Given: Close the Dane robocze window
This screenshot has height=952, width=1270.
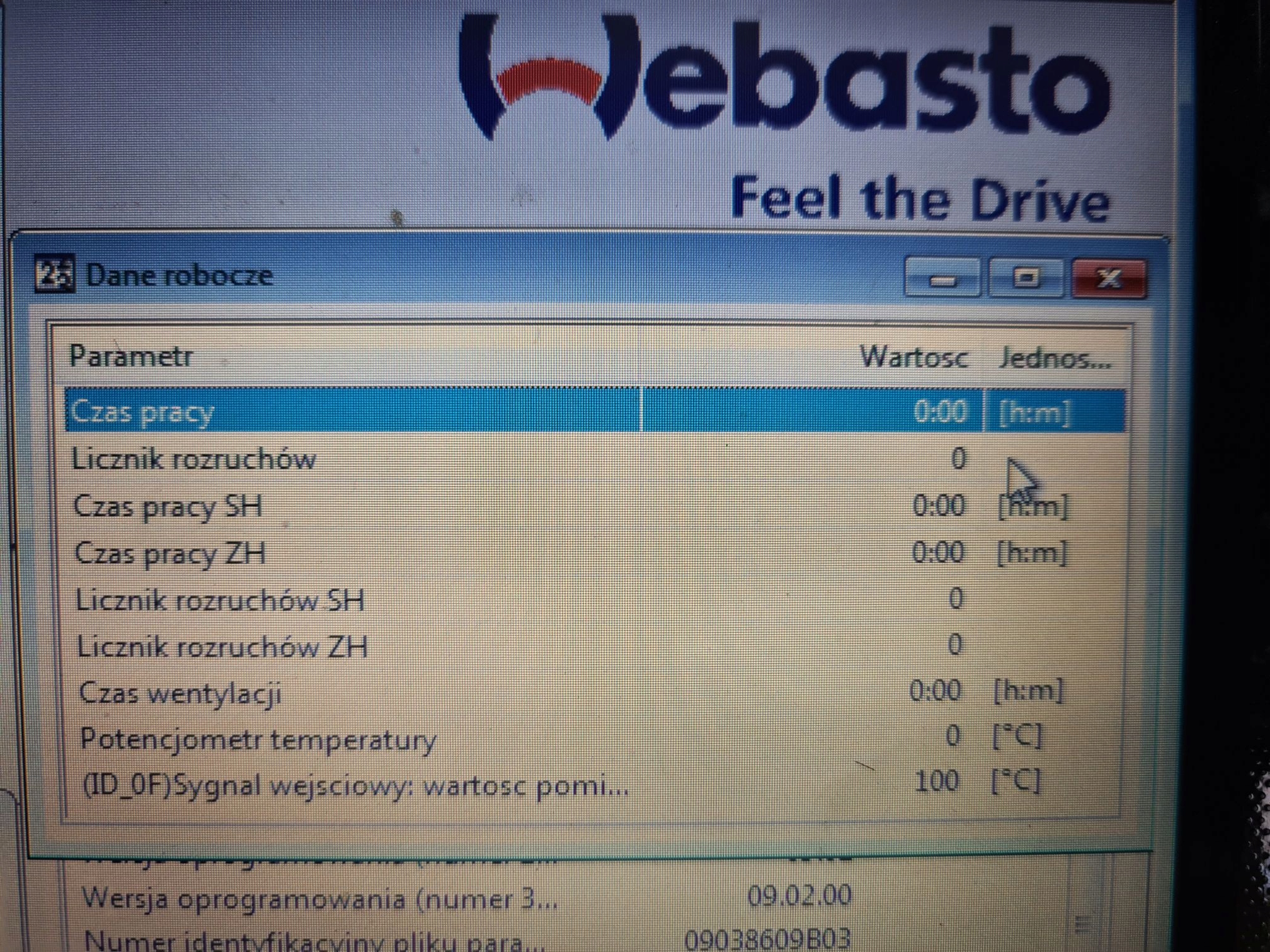Looking at the screenshot, I should [1108, 278].
